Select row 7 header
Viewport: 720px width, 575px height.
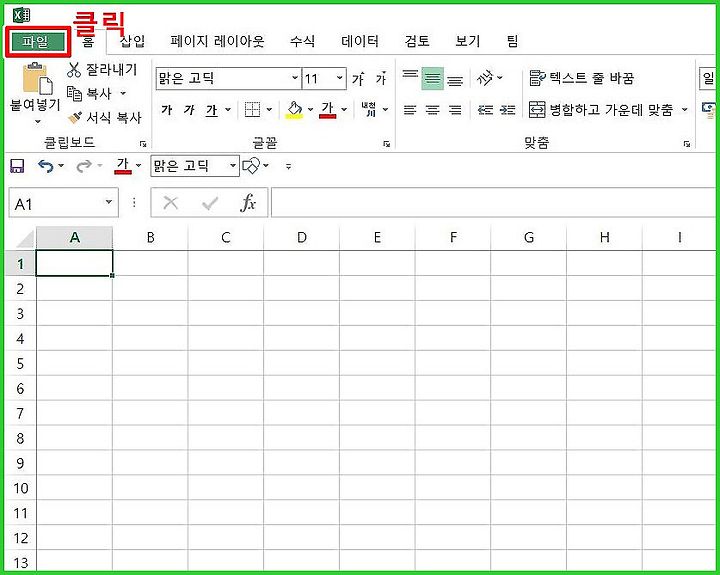click(20, 413)
